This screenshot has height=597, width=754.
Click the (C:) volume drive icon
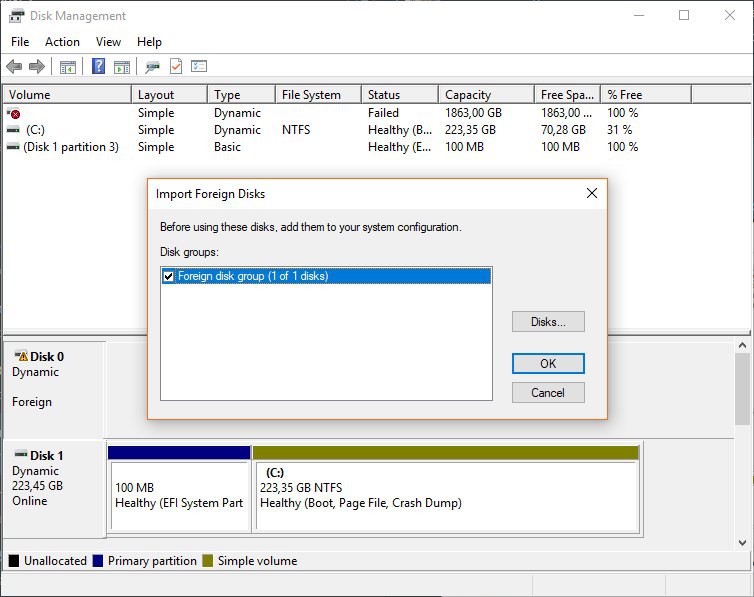point(13,130)
